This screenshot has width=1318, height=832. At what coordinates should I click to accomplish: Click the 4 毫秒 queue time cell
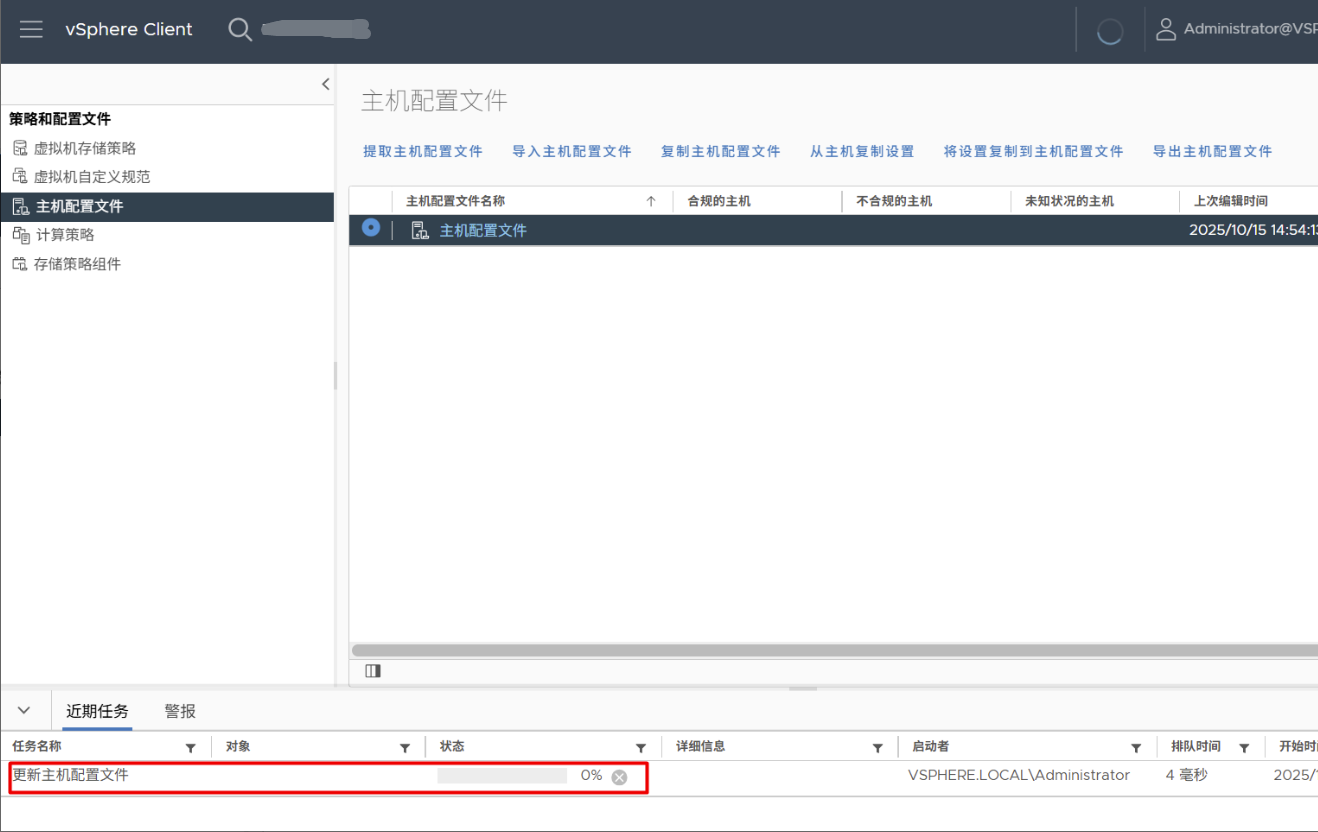pyautogui.click(x=1187, y=775)
